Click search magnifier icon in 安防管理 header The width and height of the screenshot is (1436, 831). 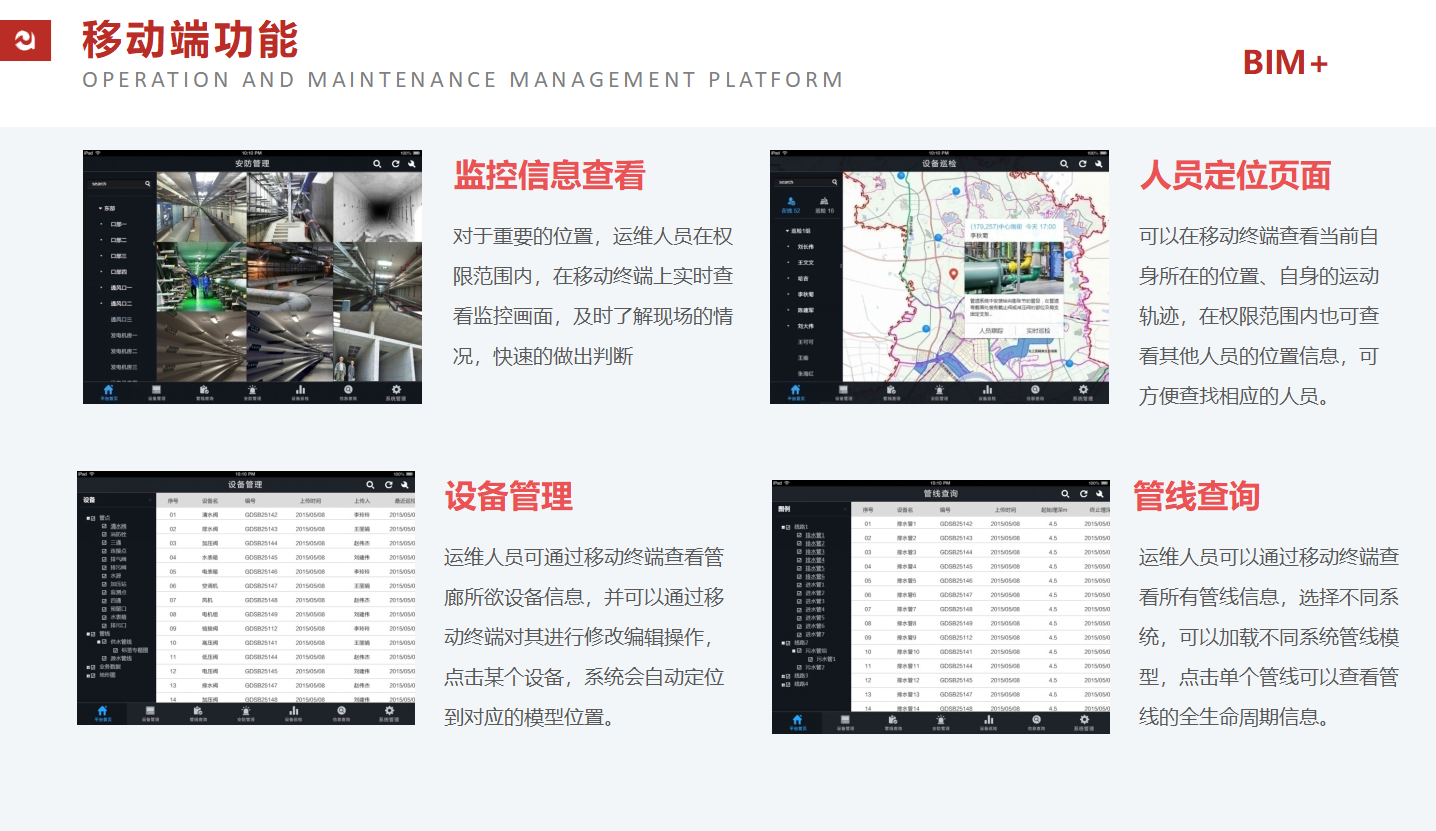click(x=378, y=163)
